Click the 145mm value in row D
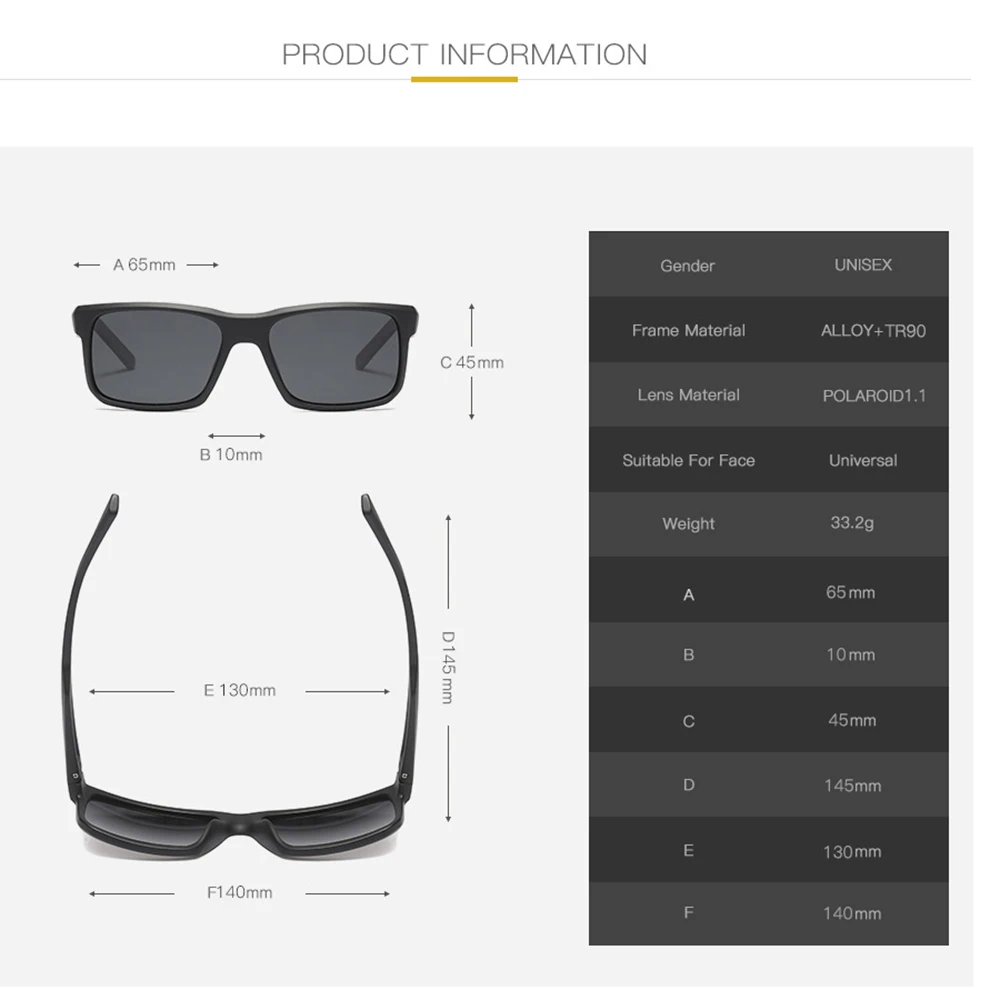 point(852,786)
